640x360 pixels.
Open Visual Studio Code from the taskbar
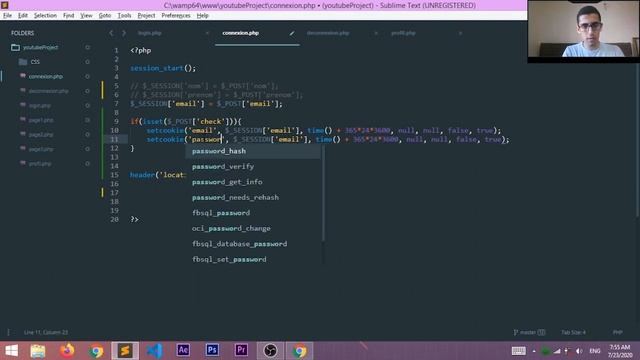coord(154,351)
